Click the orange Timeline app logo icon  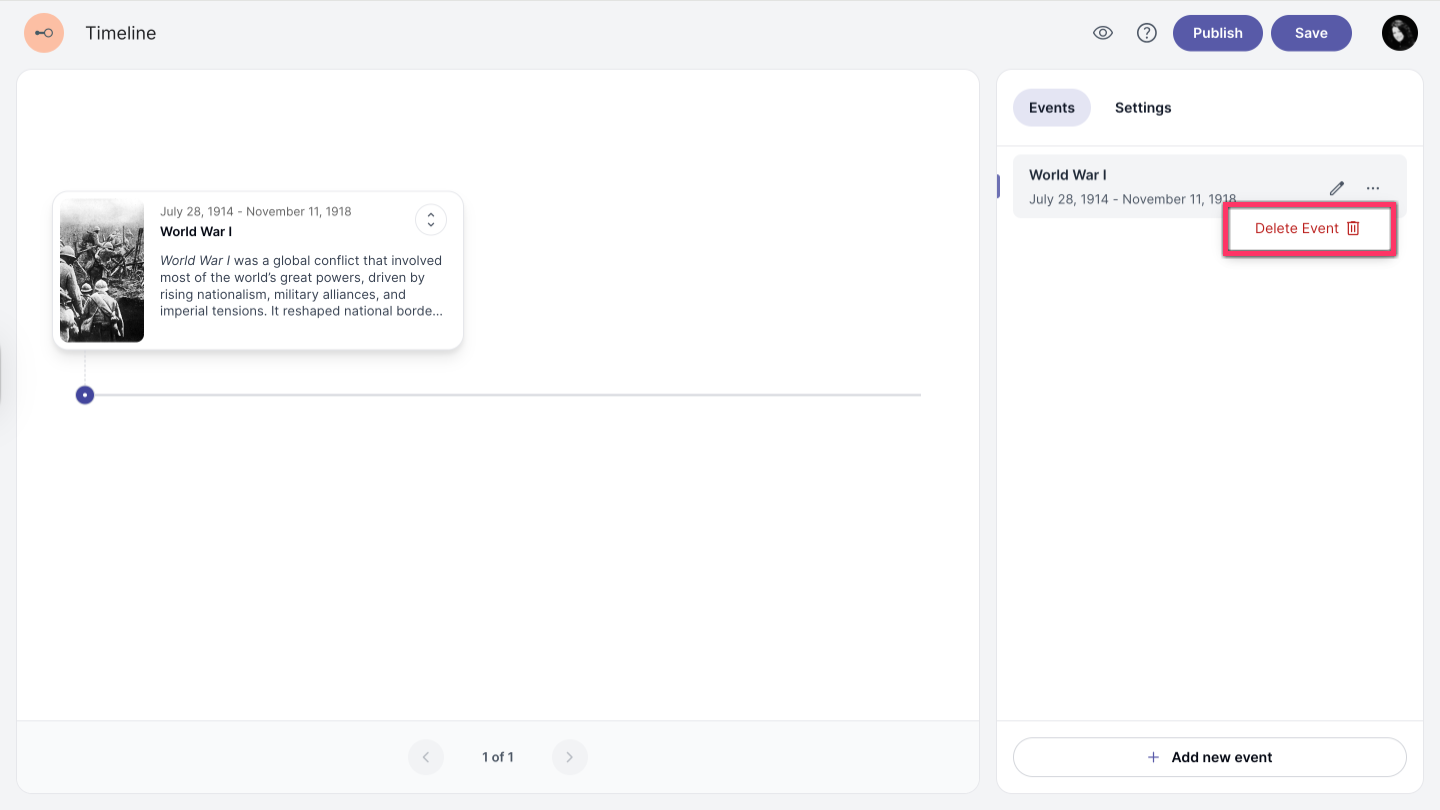tap(44, 33)
